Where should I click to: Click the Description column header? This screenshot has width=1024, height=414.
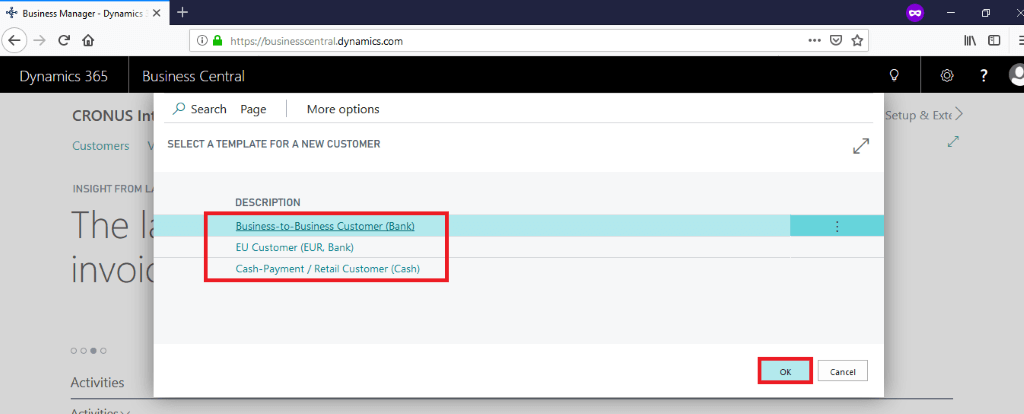click(268, 202)
